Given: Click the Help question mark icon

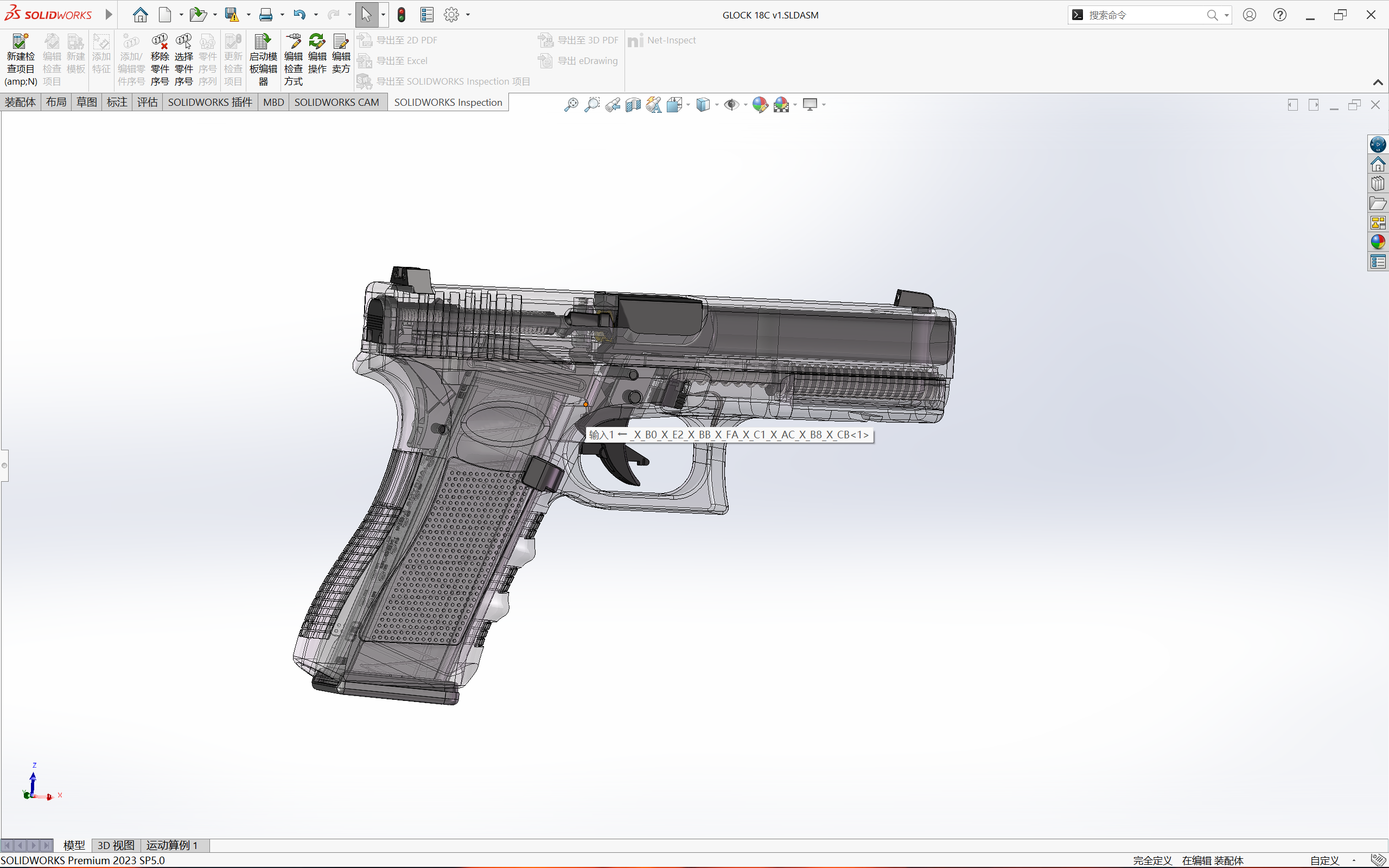Looking at the screenshot, I should point(1279,15).
